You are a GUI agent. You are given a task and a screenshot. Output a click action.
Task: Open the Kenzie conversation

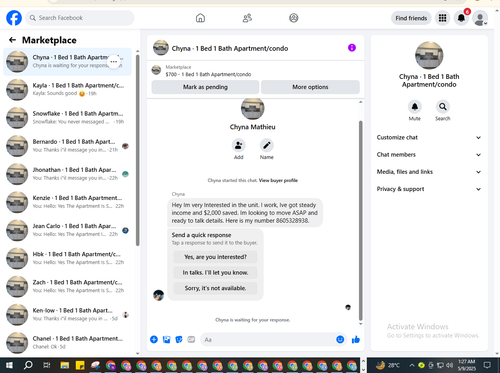coord(67,202)
